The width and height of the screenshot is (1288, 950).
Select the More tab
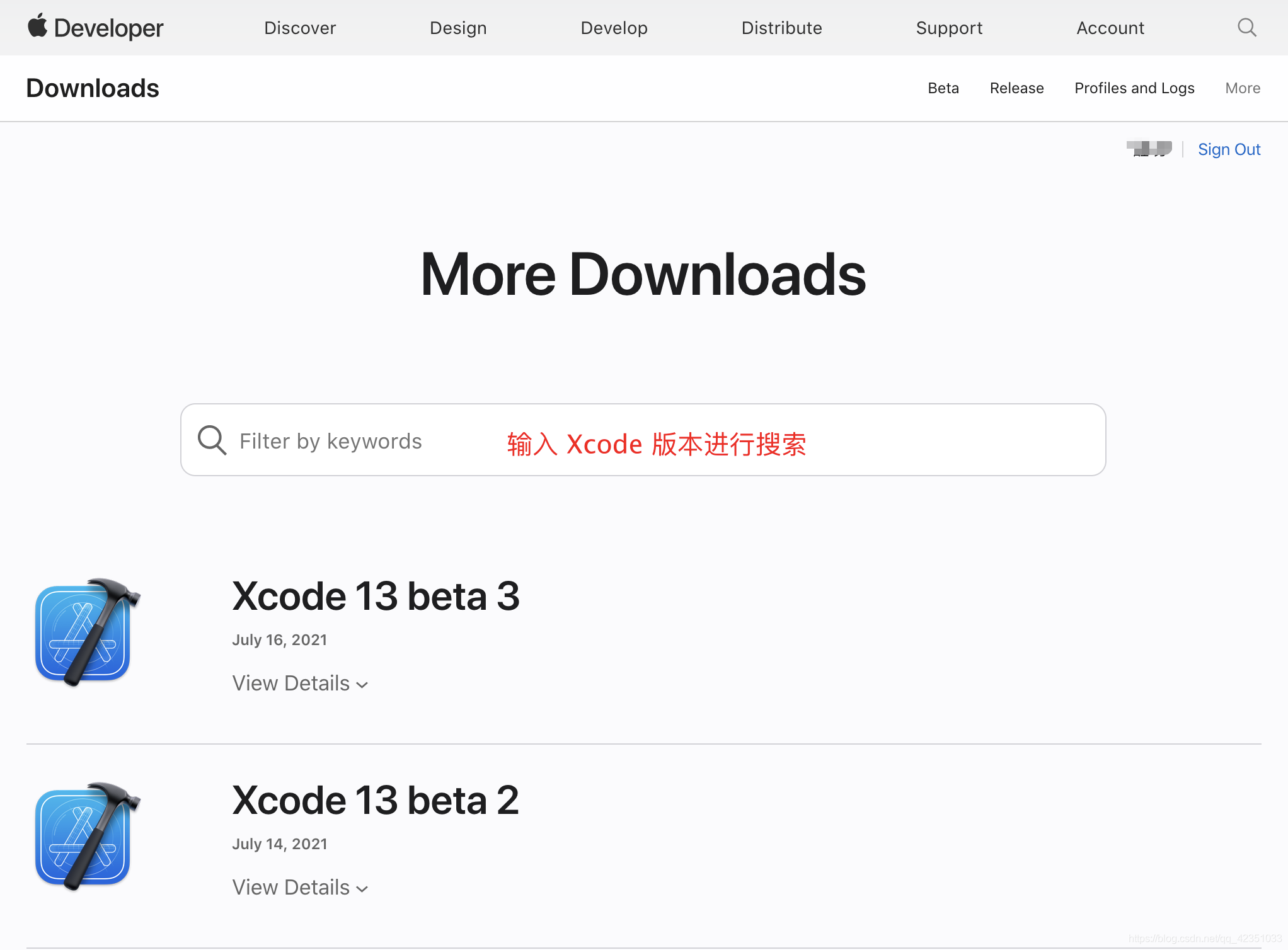point(1243,88)
